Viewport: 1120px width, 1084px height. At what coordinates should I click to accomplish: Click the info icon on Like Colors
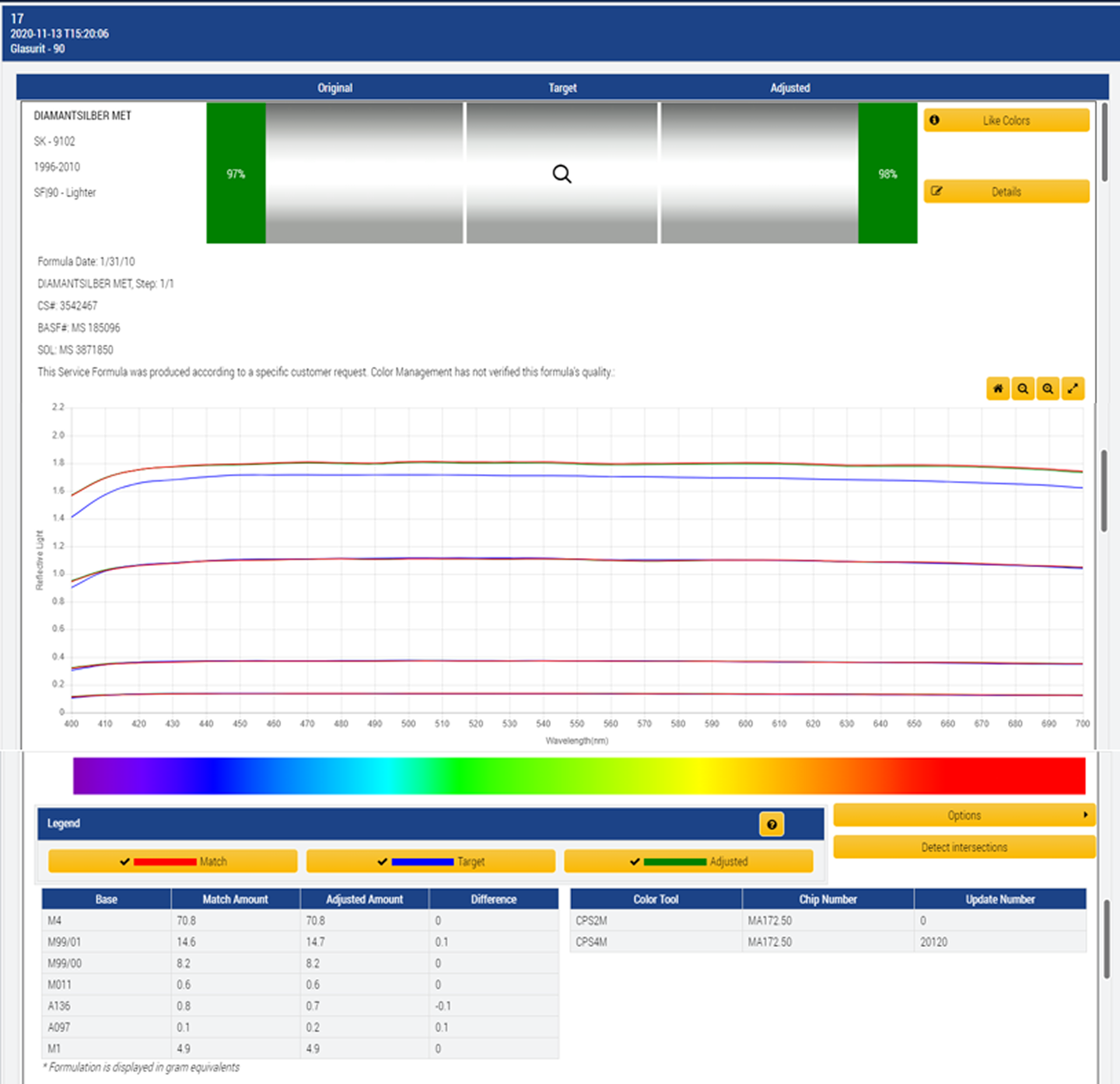(935, 120)
